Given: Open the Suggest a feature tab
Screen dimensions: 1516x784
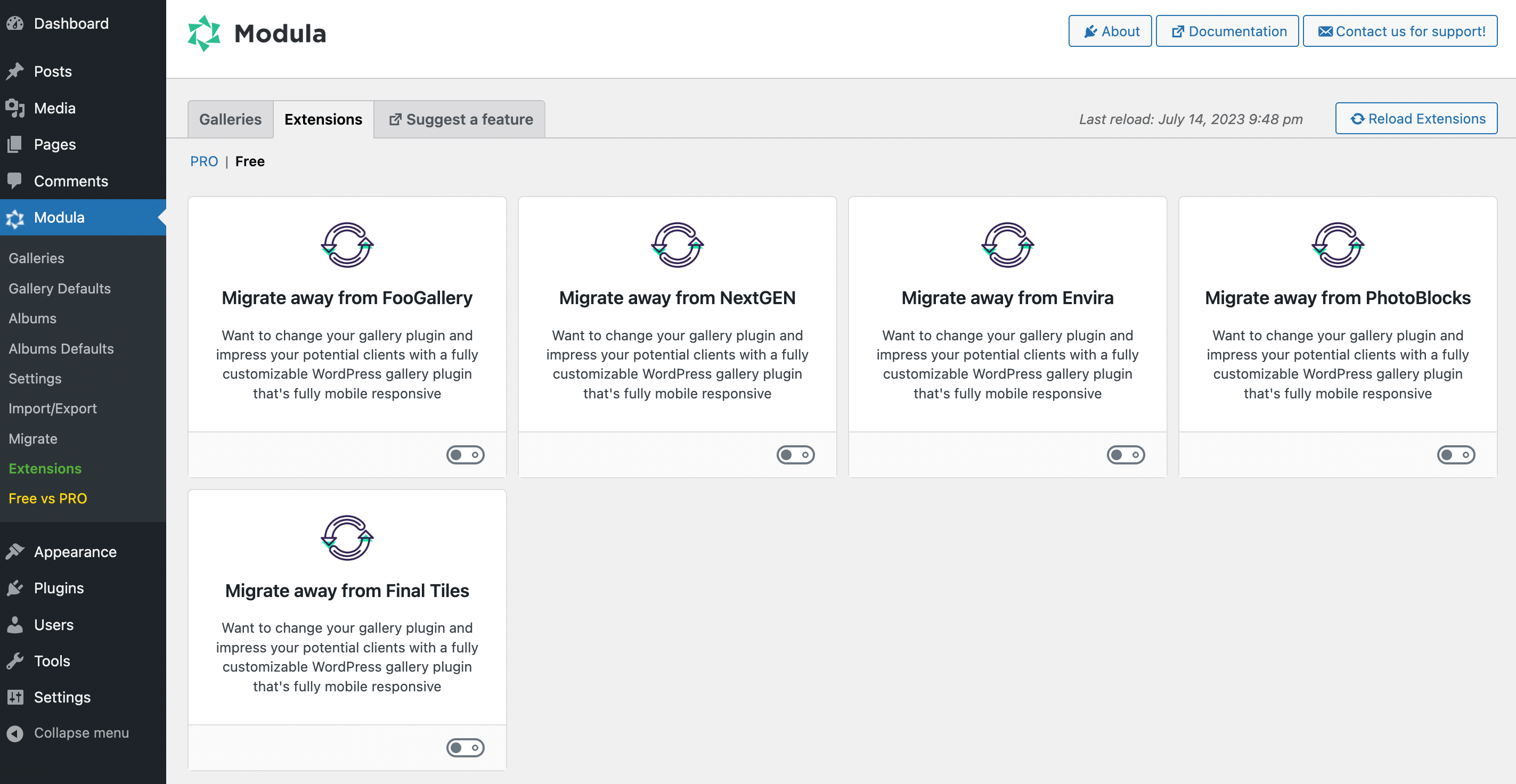Looking at the screenshot, I should click(x=460, y=119).
